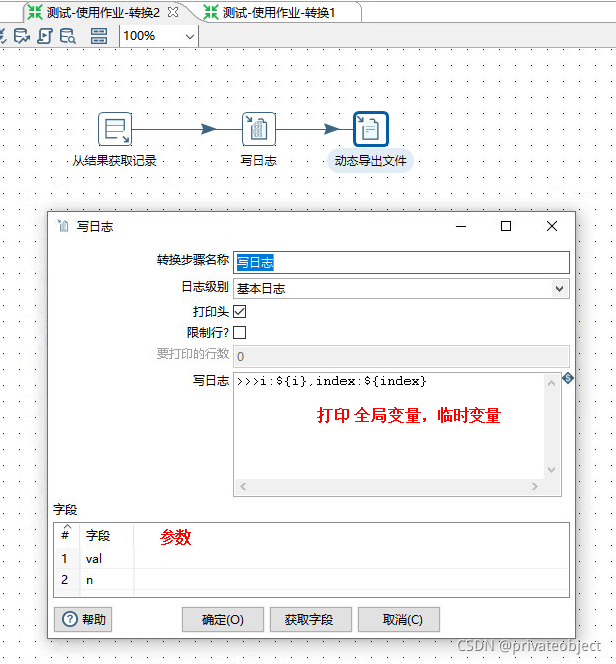Click the 动态导出文件 step icon

(x=370, y=129)
